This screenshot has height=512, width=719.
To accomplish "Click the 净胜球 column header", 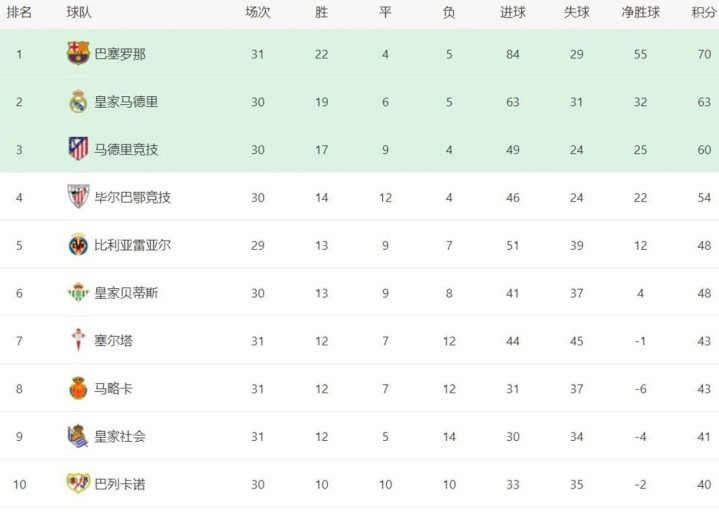I will (641, 12).
